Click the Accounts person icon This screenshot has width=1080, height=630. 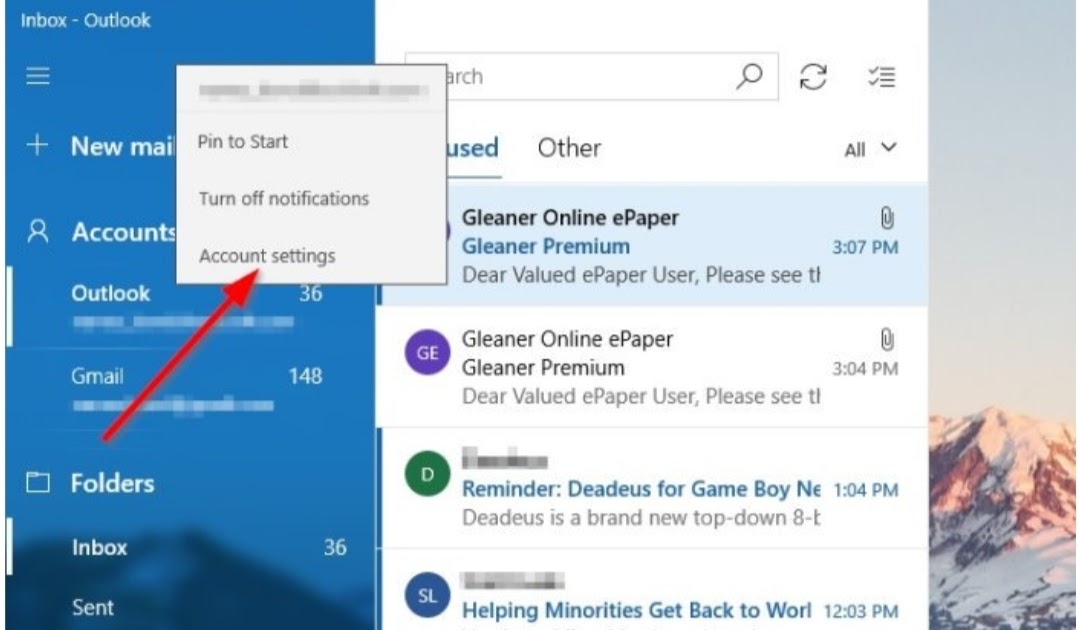point(38,231)
